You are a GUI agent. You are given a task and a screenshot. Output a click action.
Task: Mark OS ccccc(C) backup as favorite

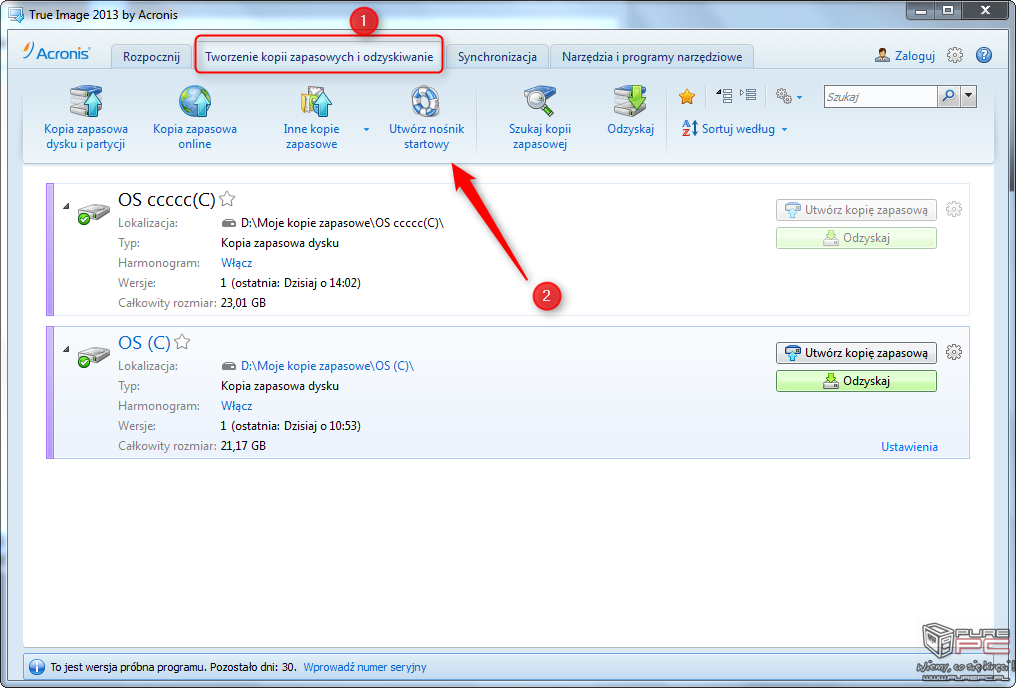click(x=227, y=199)
